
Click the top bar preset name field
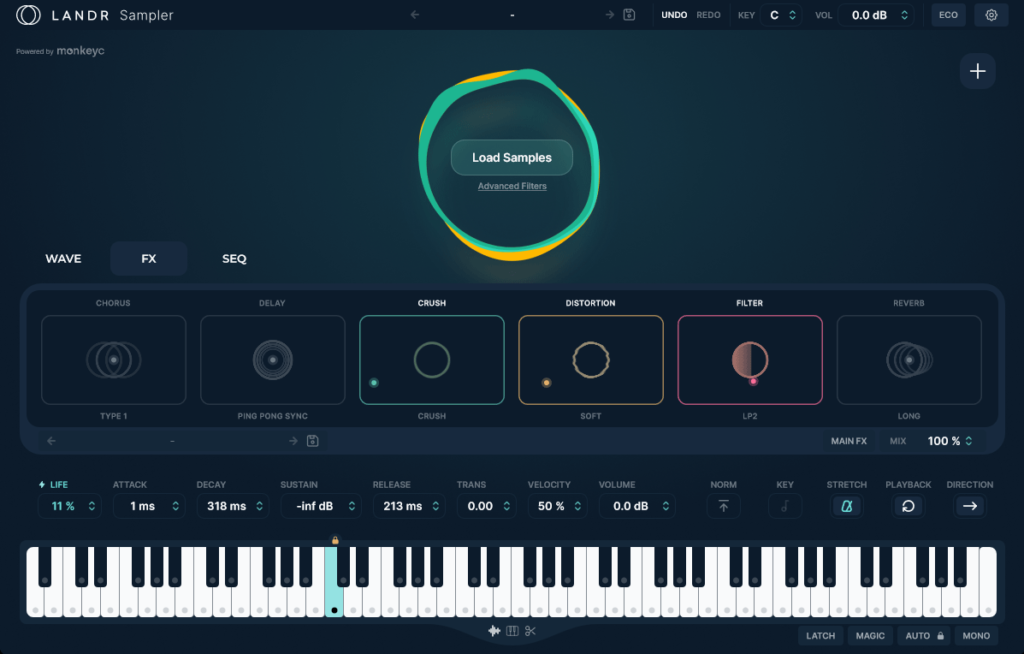coord(512,14)
